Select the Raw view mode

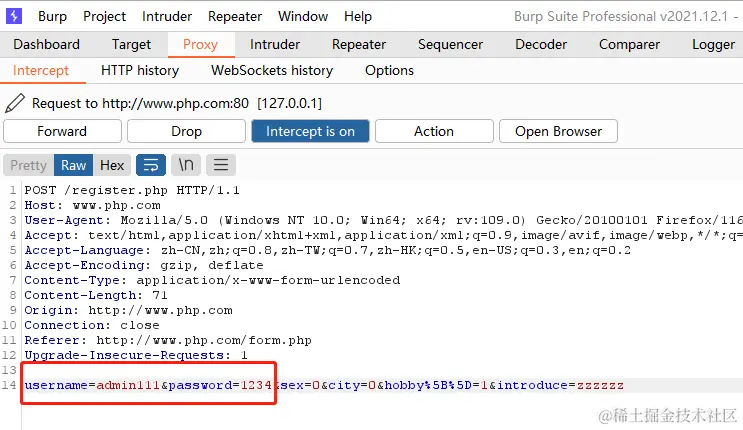(x=73, y=165)
